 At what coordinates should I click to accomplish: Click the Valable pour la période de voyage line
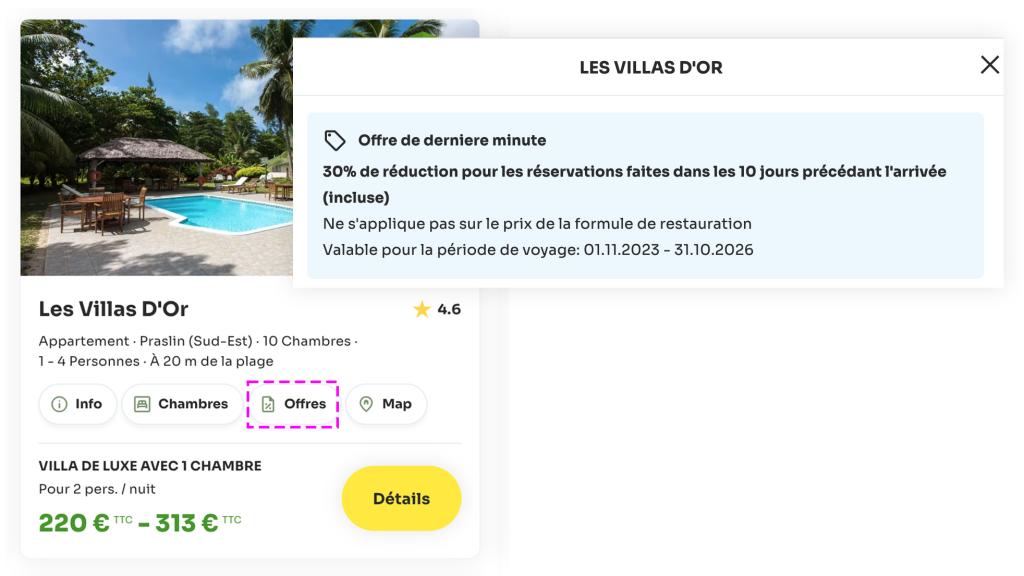[538, 249]
